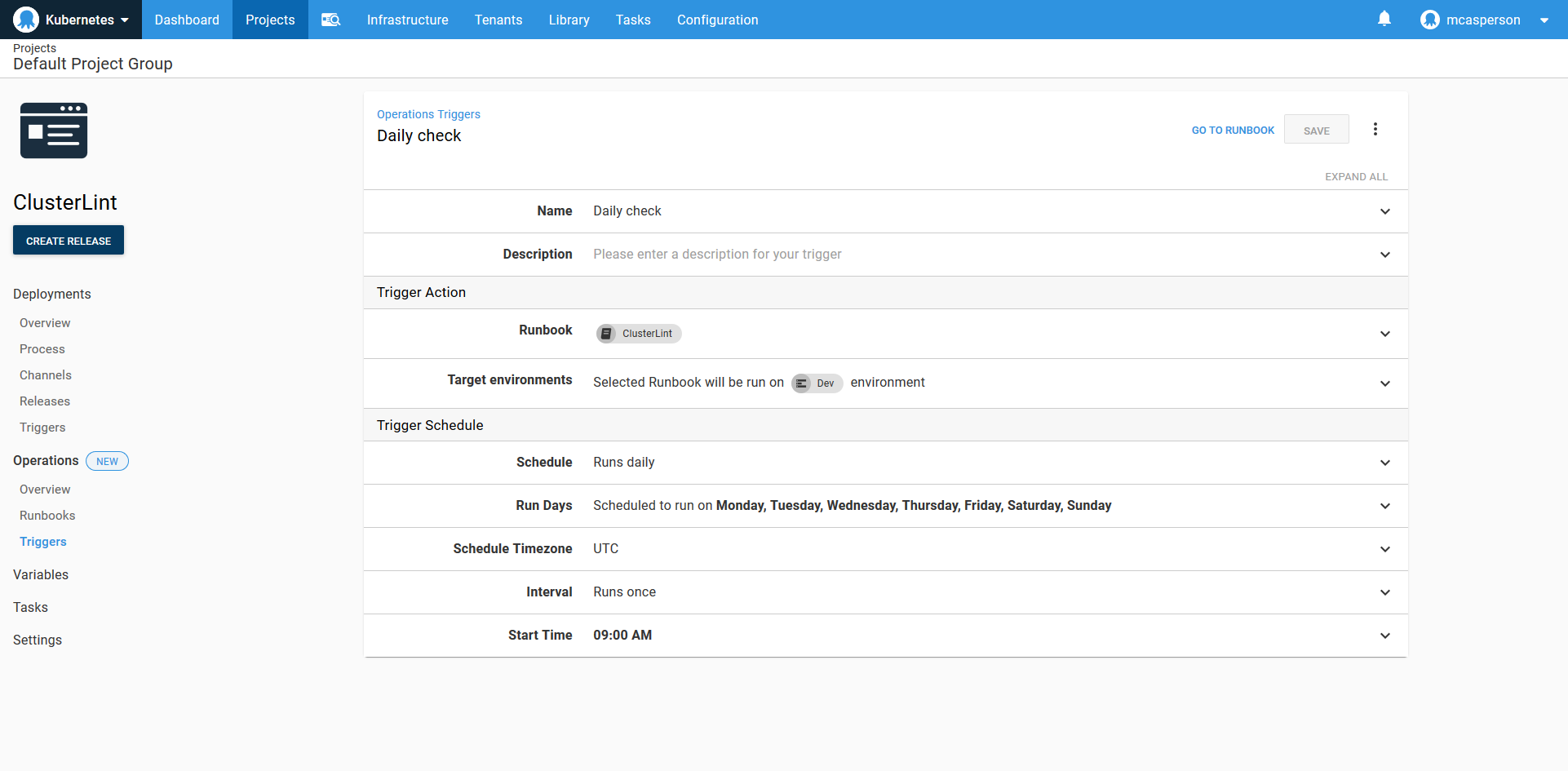Expand the Start Time section
Screen dimensions: 1568x771
tap(1385, 636)
